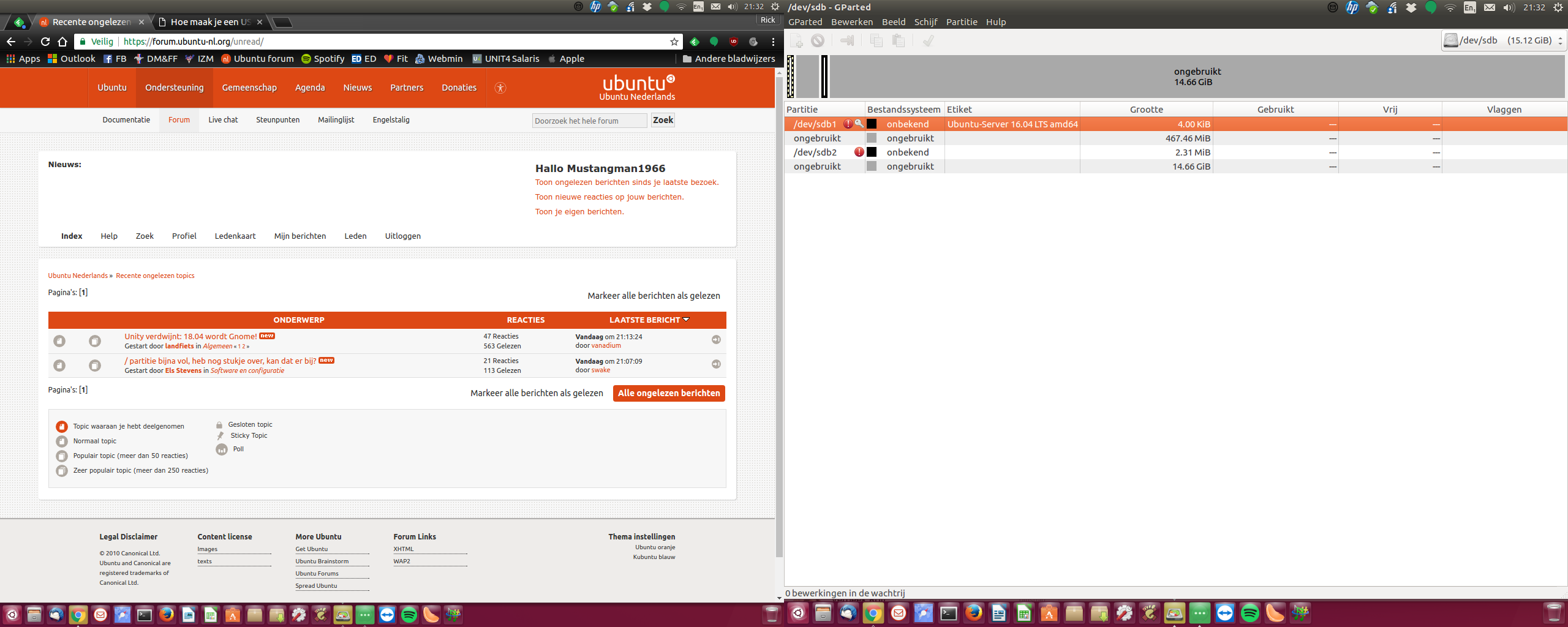Toggle sort via LAATSTE BERICHT arrow
This screenshot has width=1568, height=627.
[686, 320]
